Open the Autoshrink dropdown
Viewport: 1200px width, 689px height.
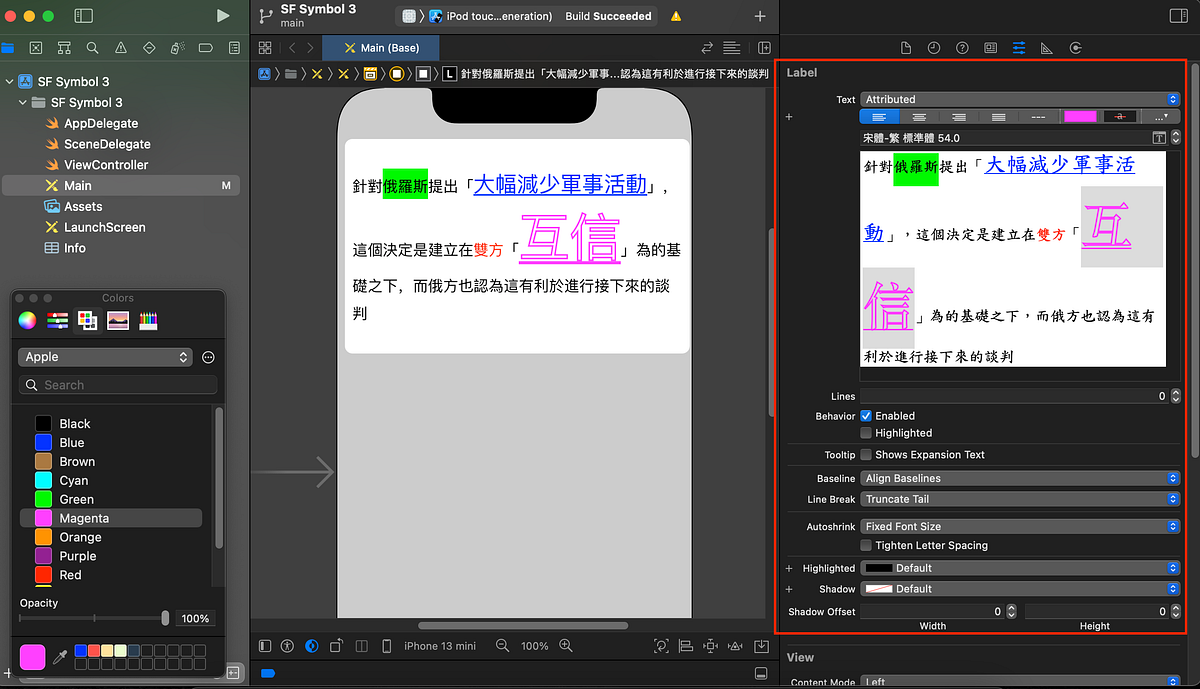[x=1019, y=525]
